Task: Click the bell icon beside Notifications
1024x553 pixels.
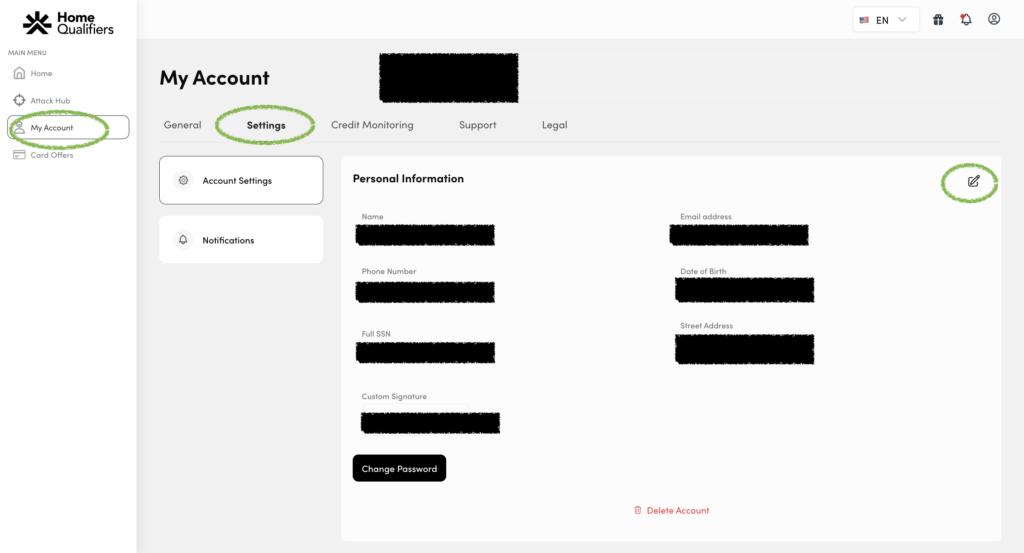Action: click(x=182, y=240)
